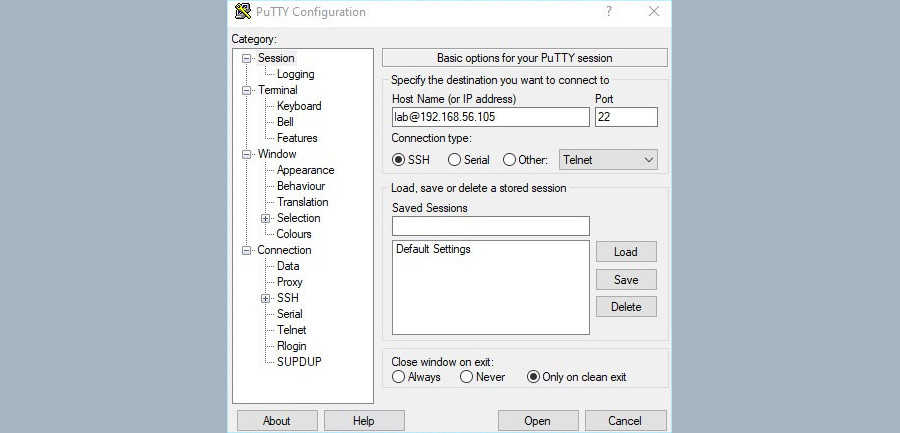This screenshot has height=433, width=900.
Task: Select Terminal category in tree
Action: click(278, 90)
